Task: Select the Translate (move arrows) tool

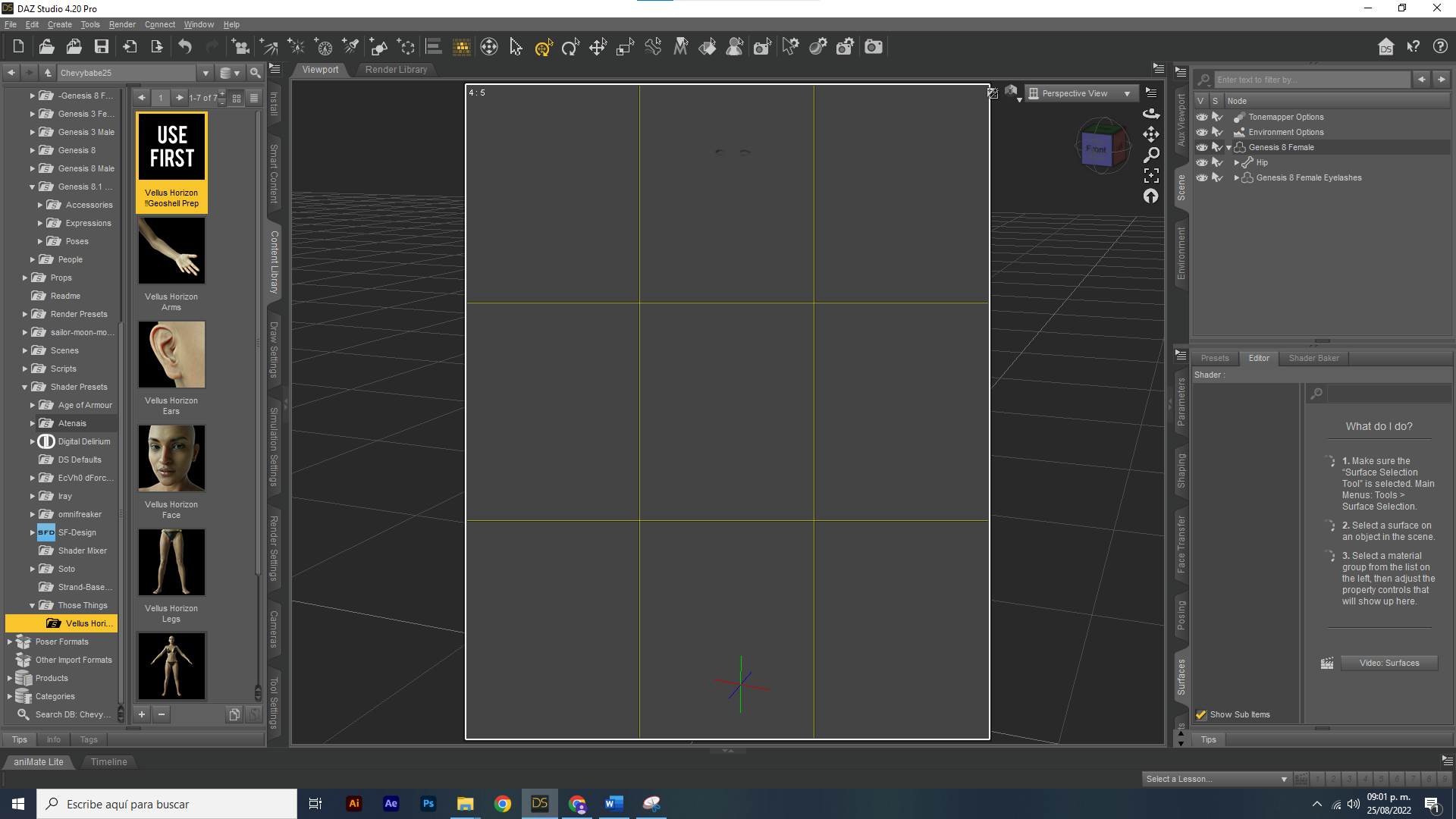Action: pyautogui.click(x=598, y=47)
